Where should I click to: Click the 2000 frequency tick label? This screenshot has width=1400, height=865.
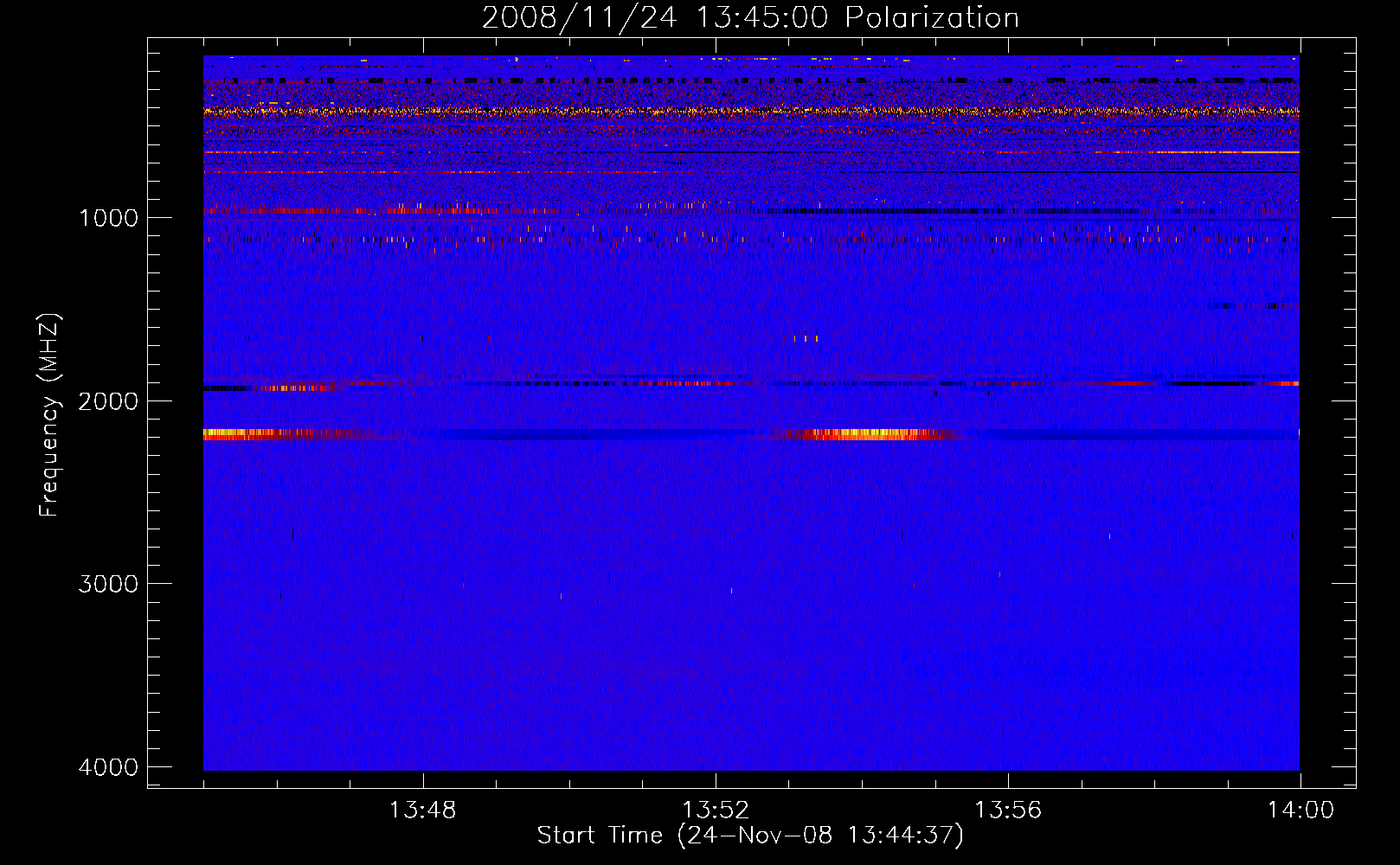coord(108,400)
